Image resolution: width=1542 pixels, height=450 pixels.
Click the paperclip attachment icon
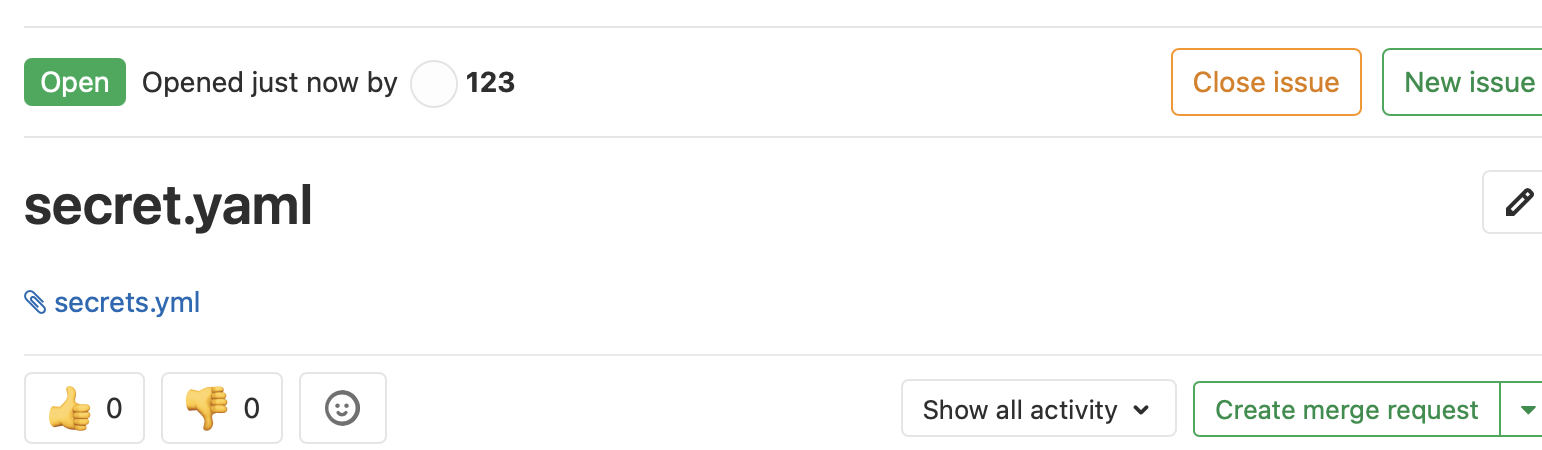(35, 302)
